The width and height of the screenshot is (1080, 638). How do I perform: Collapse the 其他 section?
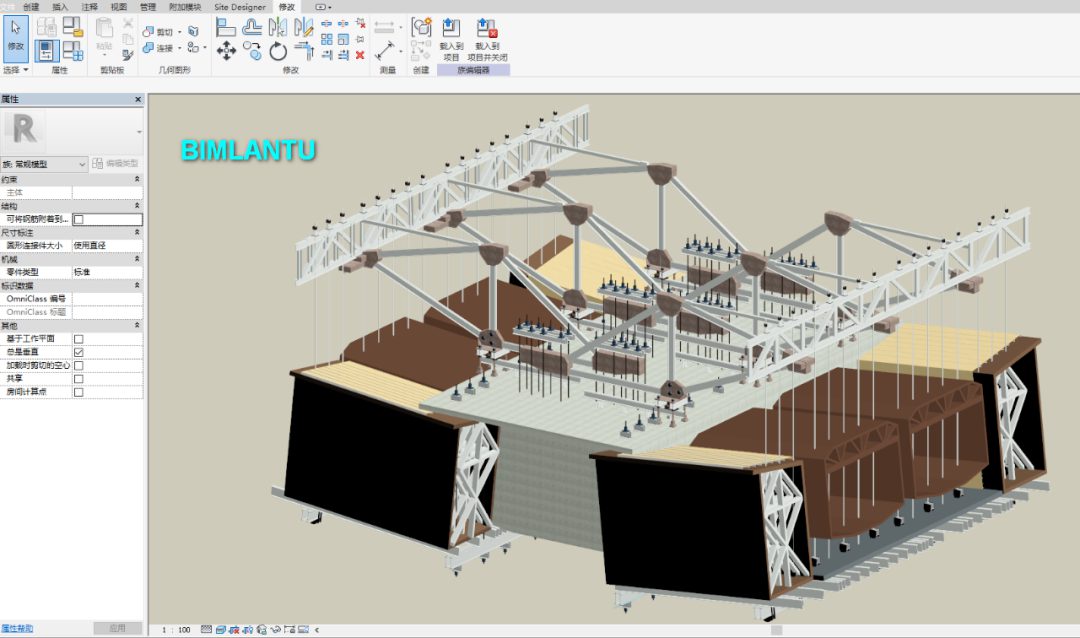click(x=136, y=325)
